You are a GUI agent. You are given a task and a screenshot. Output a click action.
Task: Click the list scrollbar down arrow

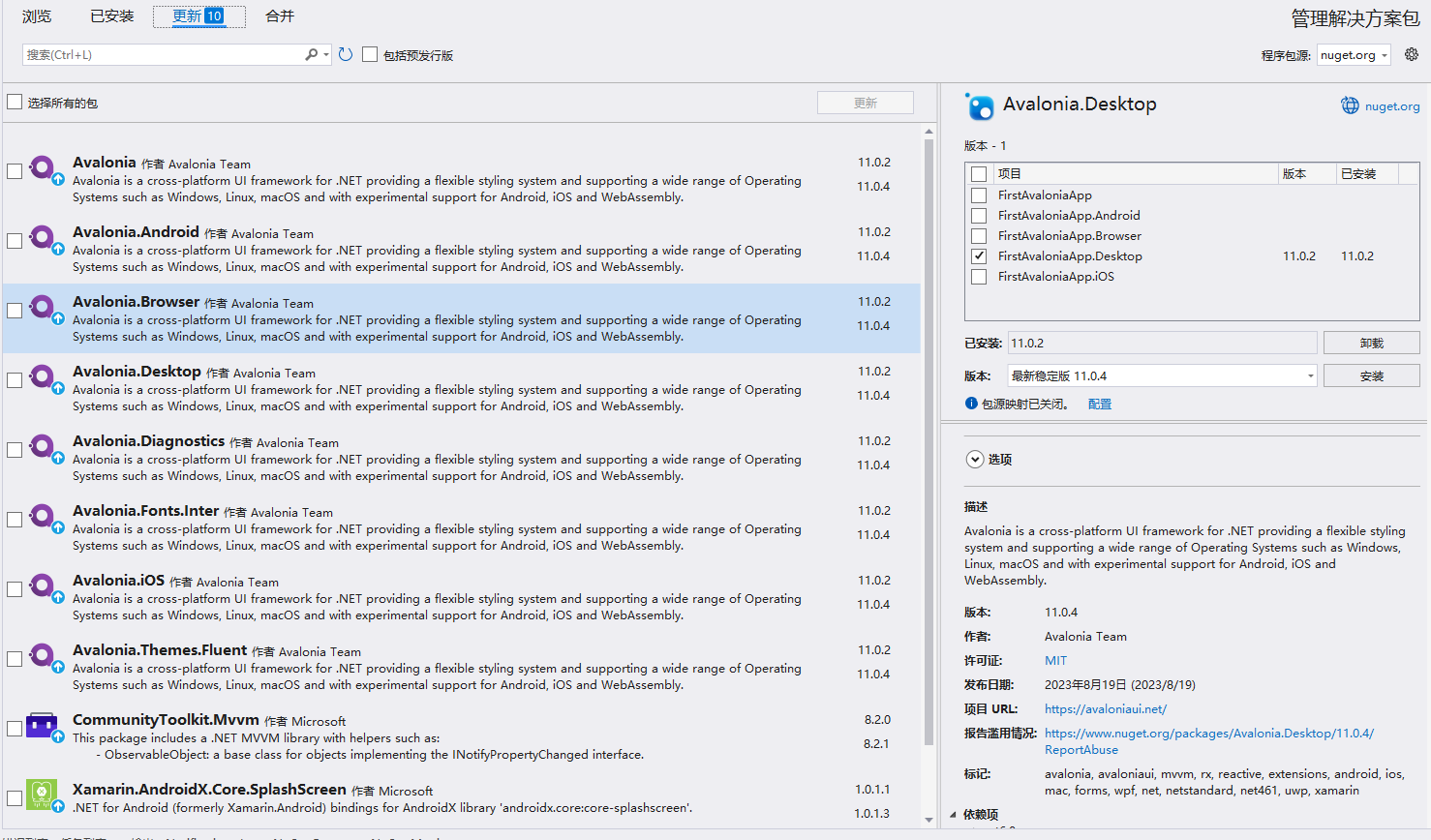[x=929, y=820]
